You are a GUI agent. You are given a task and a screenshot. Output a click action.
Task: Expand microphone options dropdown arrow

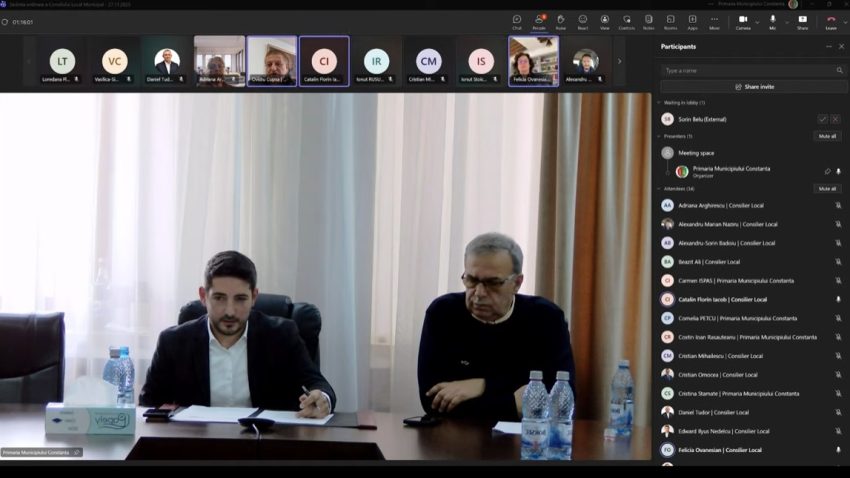pyautogui.click(x=787, y=22)
